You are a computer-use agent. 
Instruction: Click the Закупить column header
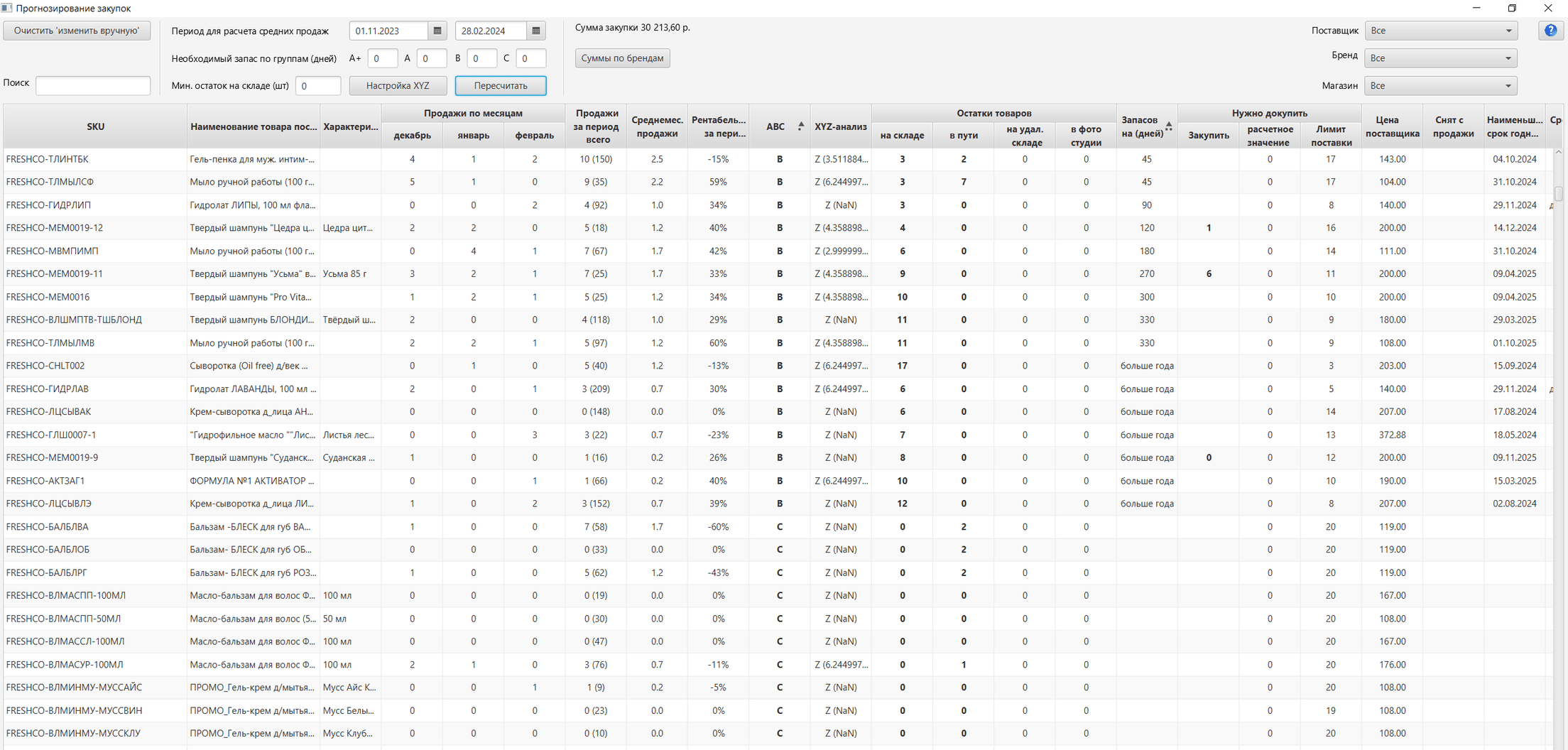click(1209, 136)
